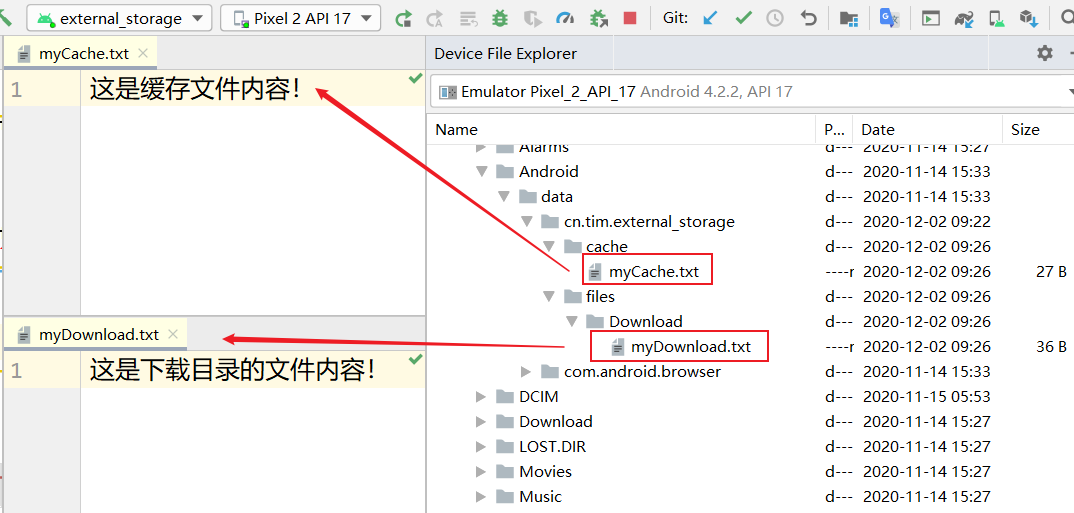Switch to the myCache.txt editor tab

[x=83, y=54]
